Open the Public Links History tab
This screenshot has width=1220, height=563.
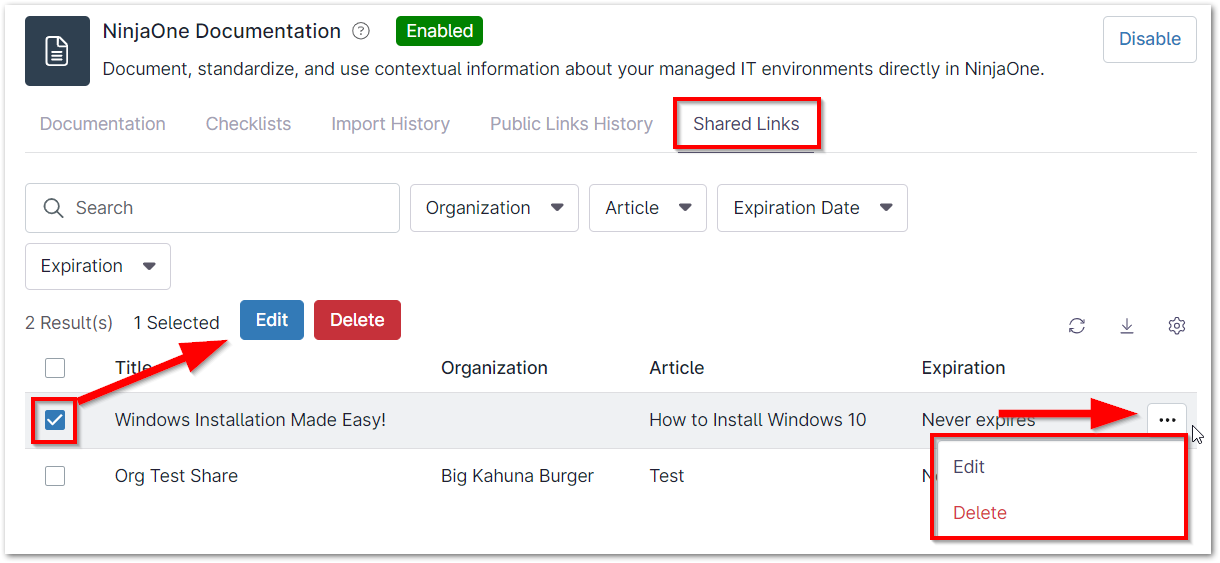pyautogui.click(x=571, y=124)
